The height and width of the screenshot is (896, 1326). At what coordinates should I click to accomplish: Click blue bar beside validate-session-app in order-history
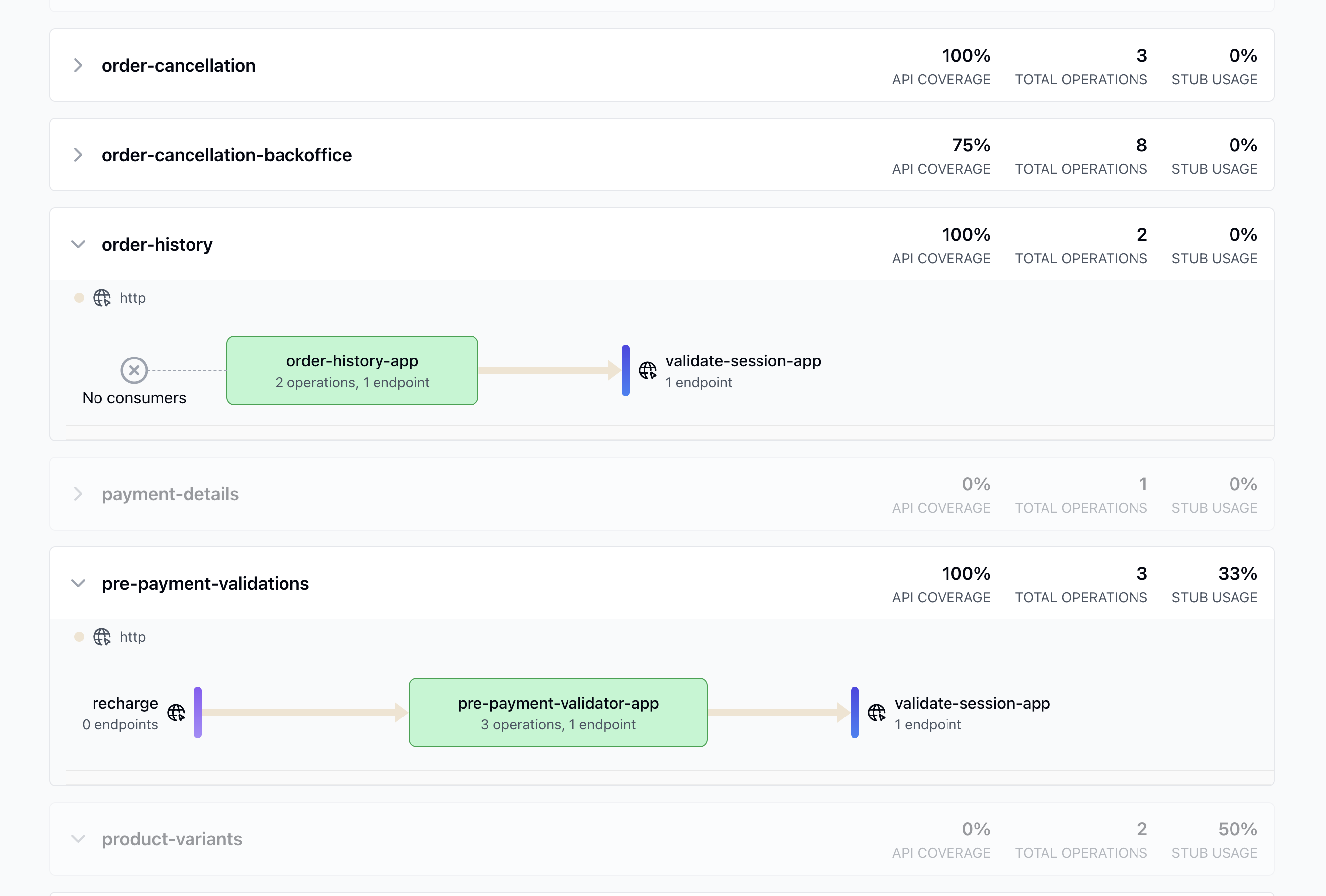tap(625, 371)
